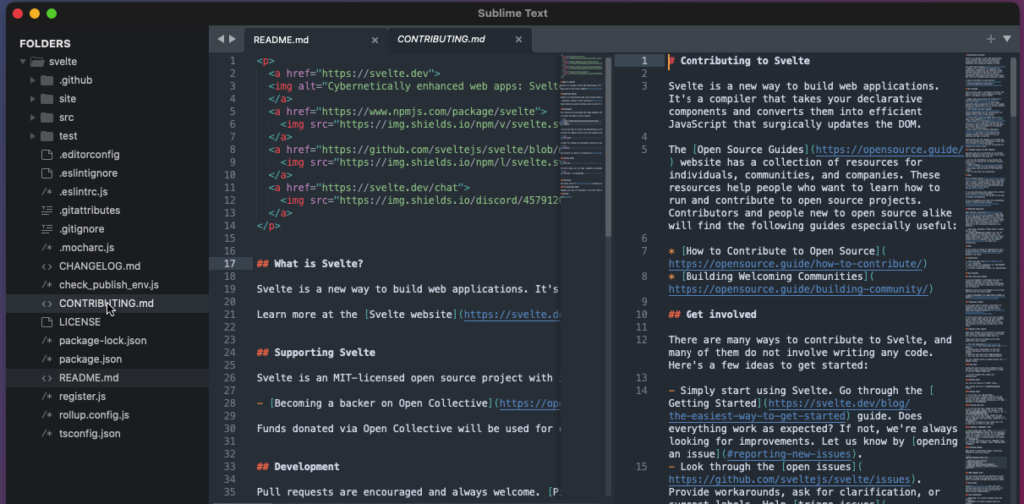
Task: Open the the-easiest-way-to-get-started link
Action: 789,409
